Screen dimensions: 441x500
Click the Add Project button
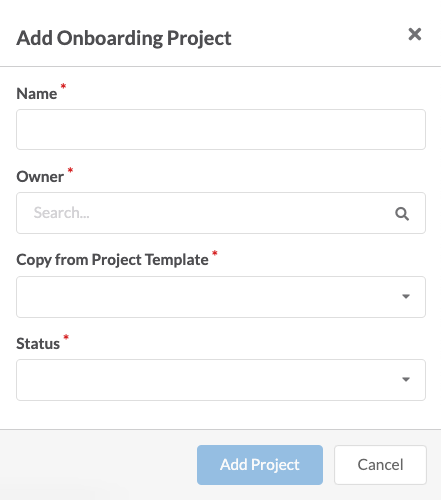(260, 465)
